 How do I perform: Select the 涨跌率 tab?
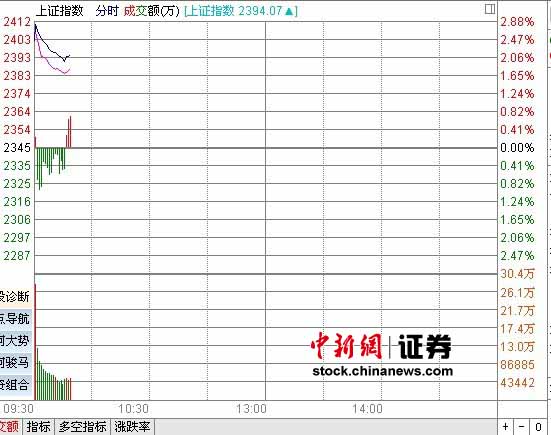[132, 427]
